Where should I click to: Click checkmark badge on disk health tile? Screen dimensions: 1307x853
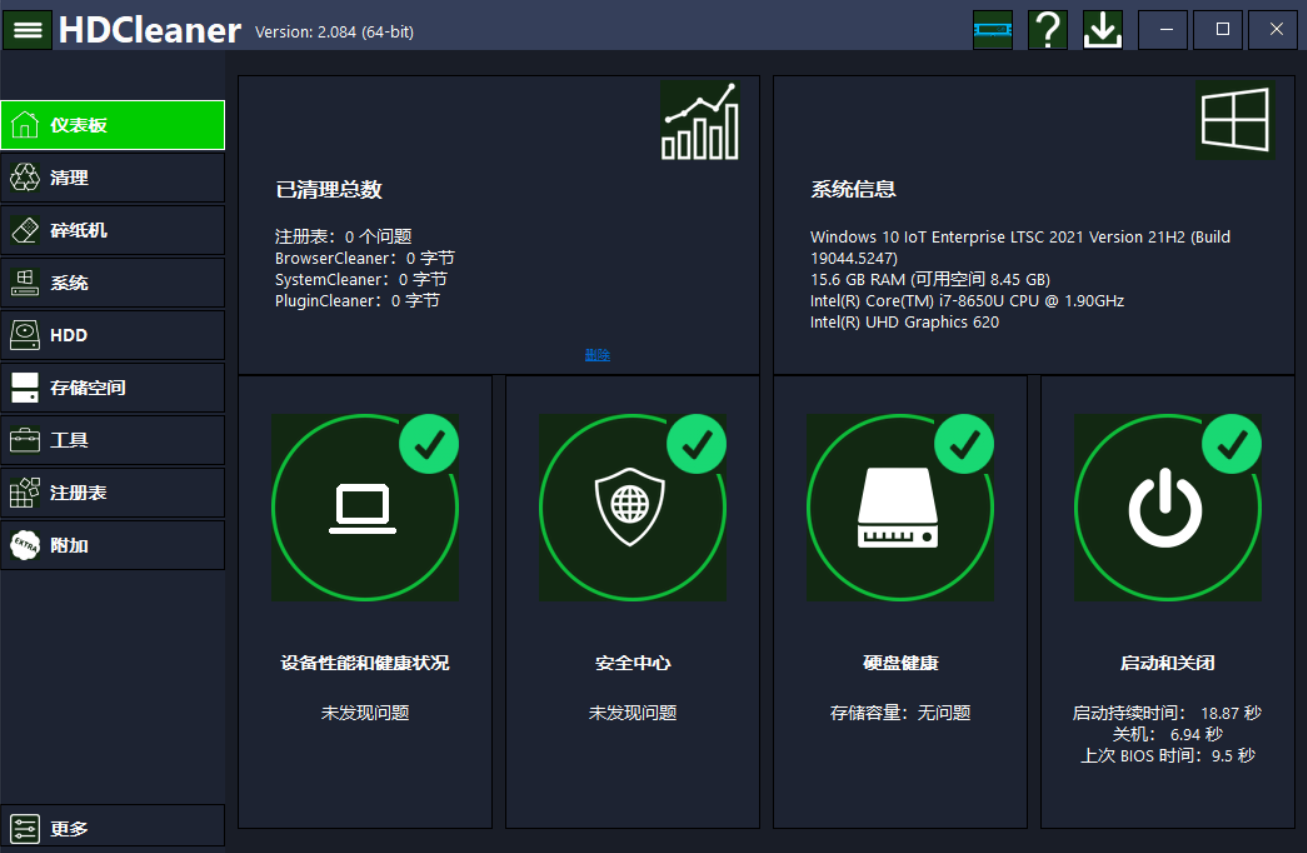click(964, 444)
